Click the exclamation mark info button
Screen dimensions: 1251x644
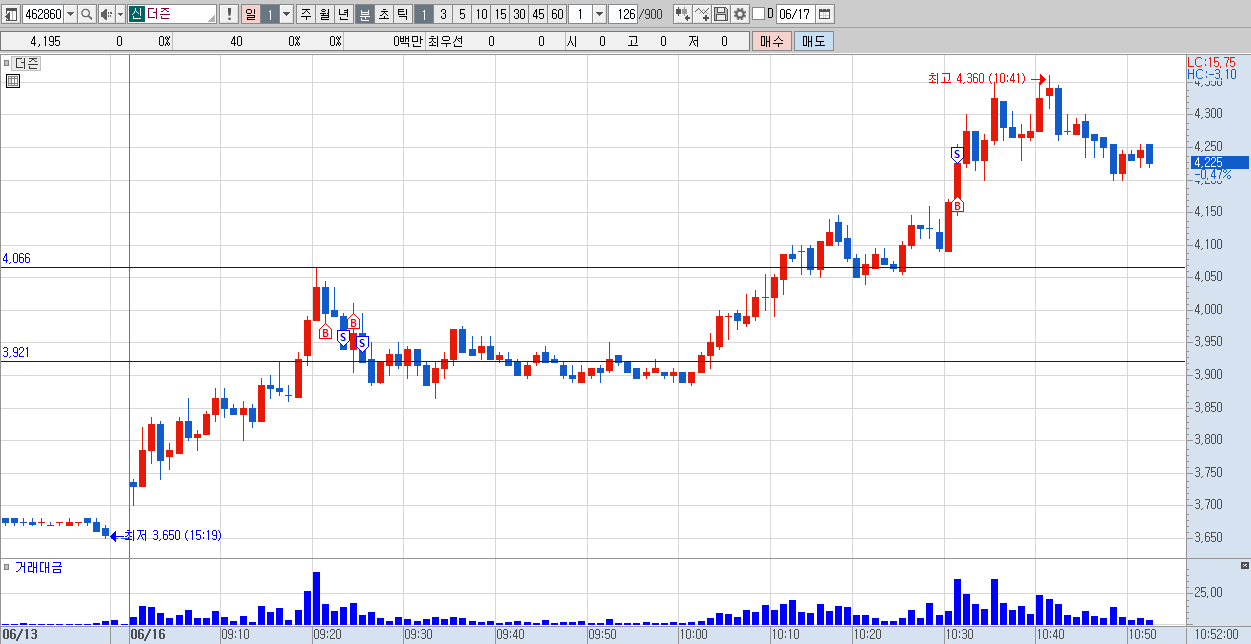(x=229, y=14)
